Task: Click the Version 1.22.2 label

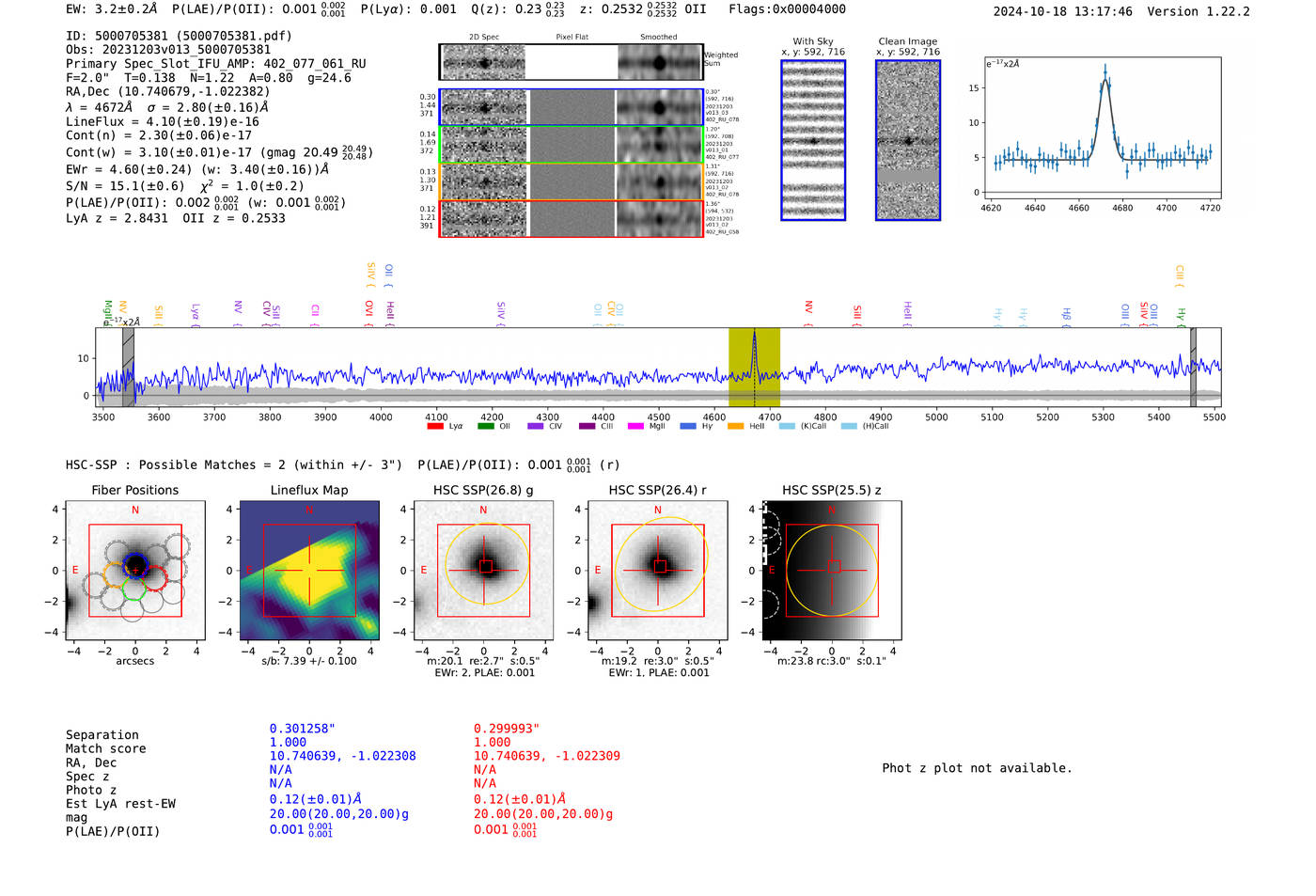Action: point(1198,11)
